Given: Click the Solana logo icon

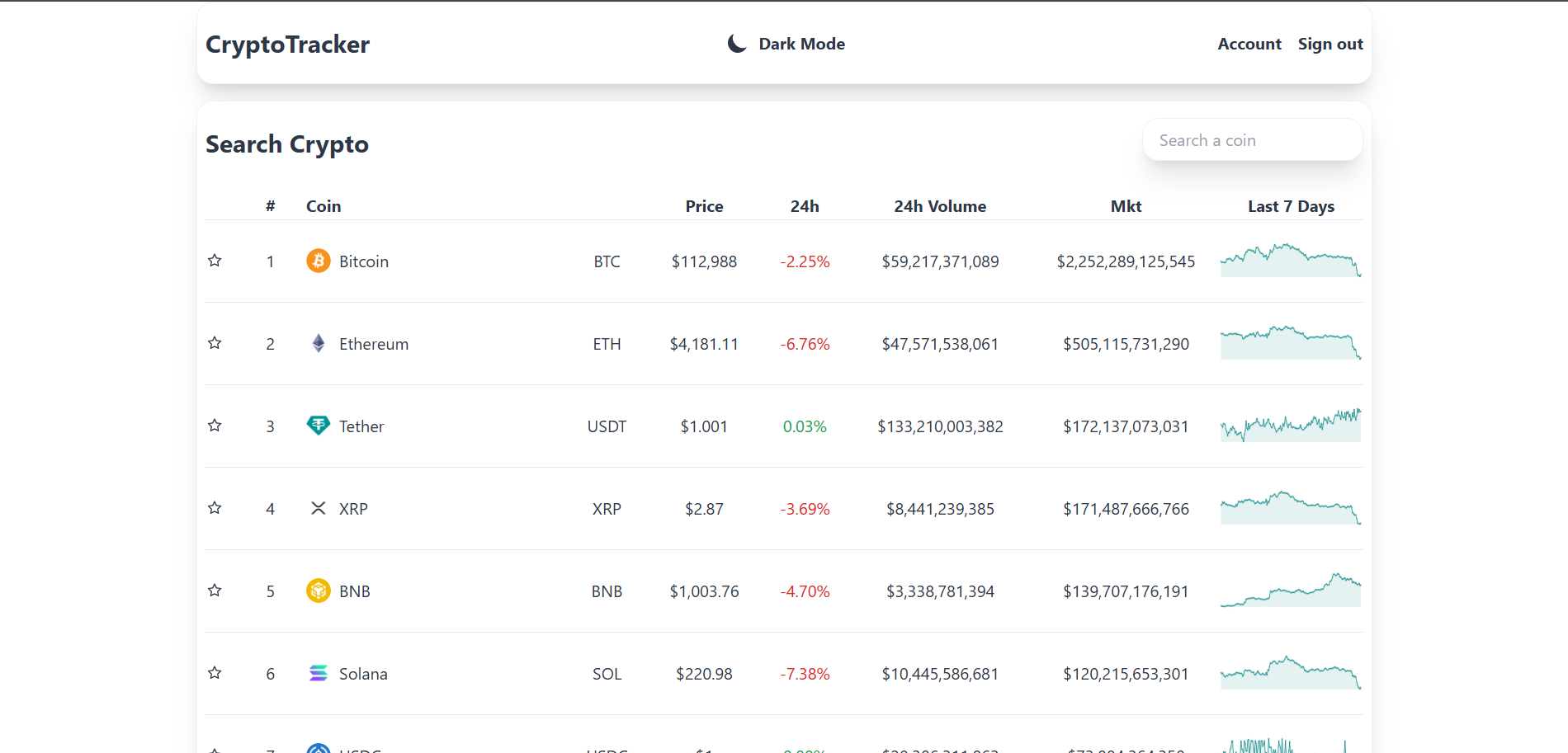Looking at the screenshot, I should [318, 673].
